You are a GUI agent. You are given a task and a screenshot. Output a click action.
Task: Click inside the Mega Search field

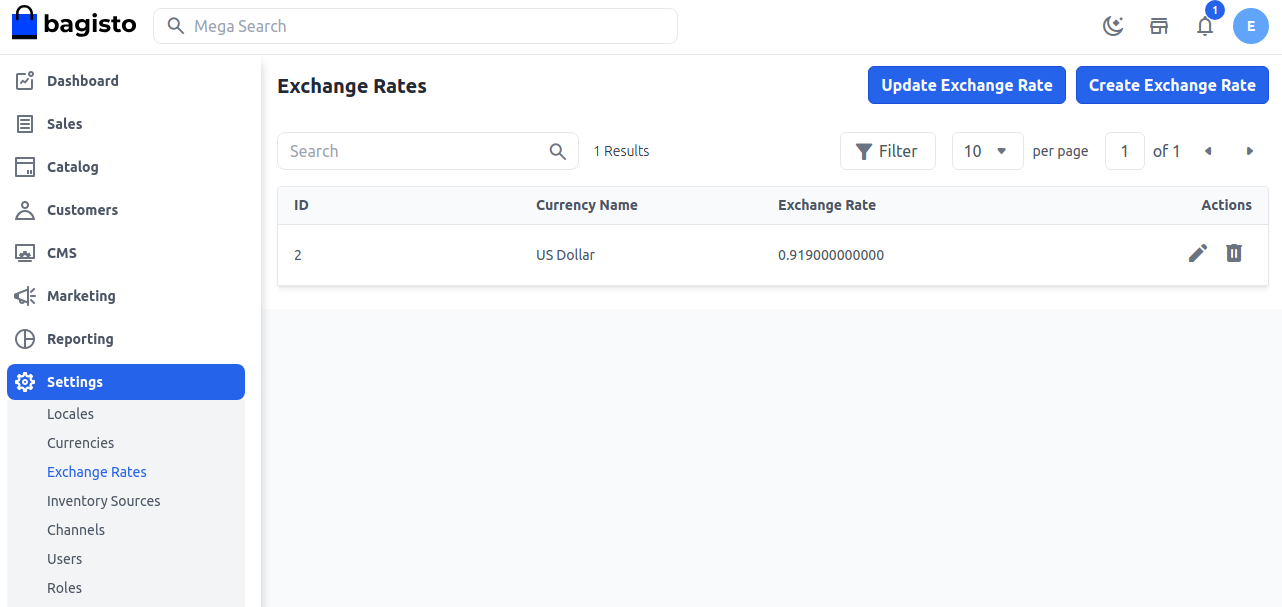415,26
